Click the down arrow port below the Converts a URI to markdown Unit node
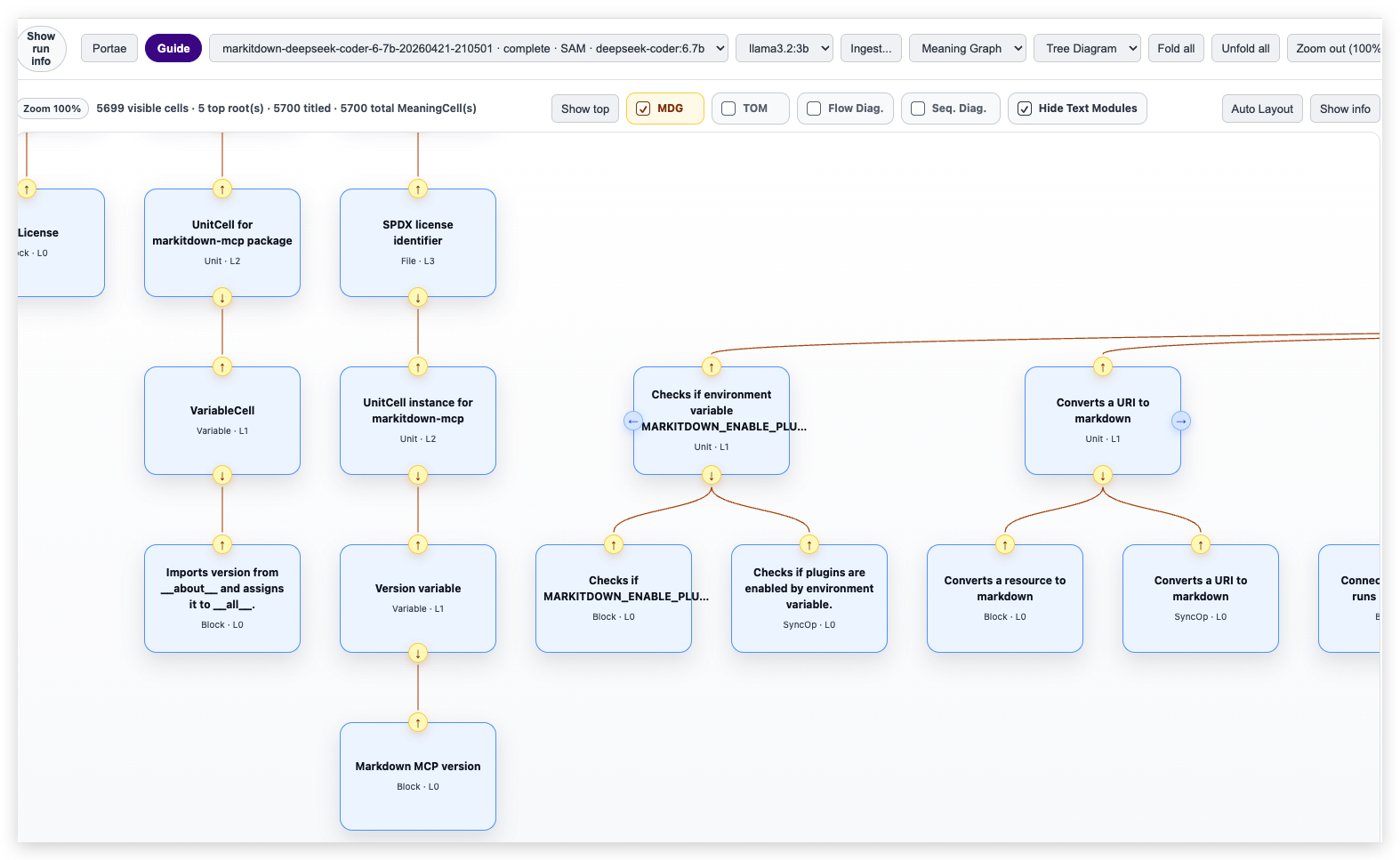 [x=1103, y=475]
